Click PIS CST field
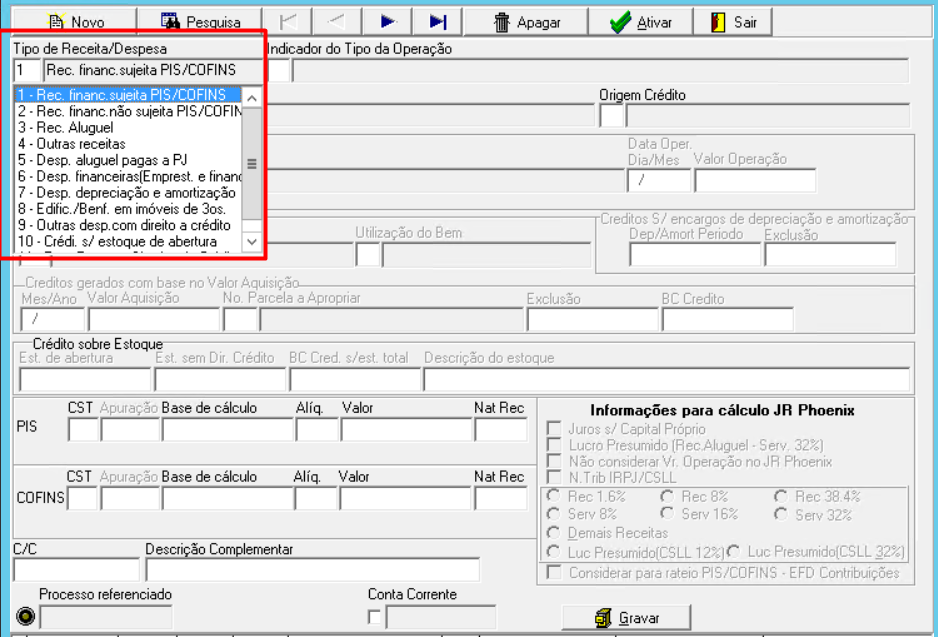The height and width of the screenshot is (637, 938). 83,429
